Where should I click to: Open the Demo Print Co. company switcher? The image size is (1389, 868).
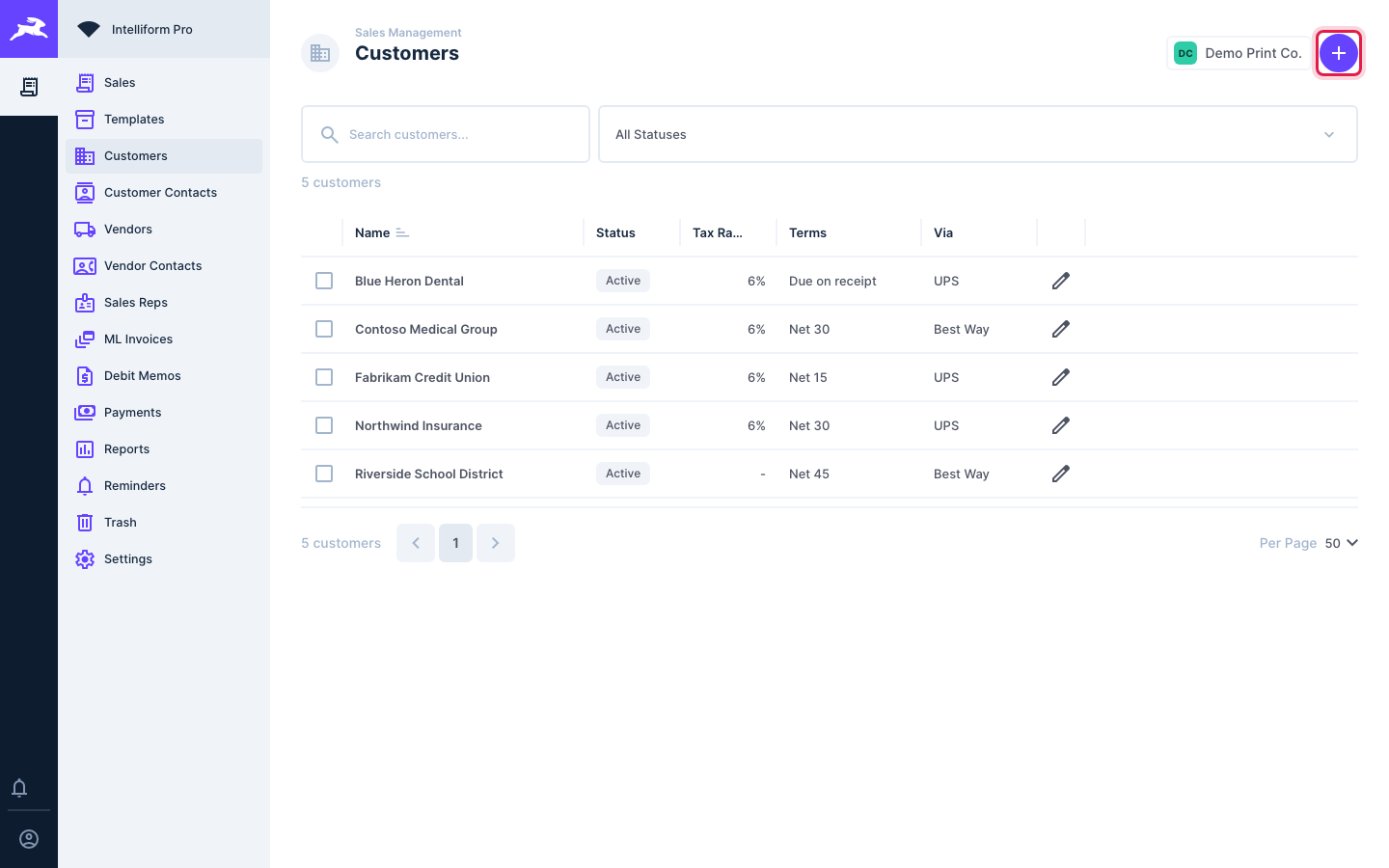1239,53
